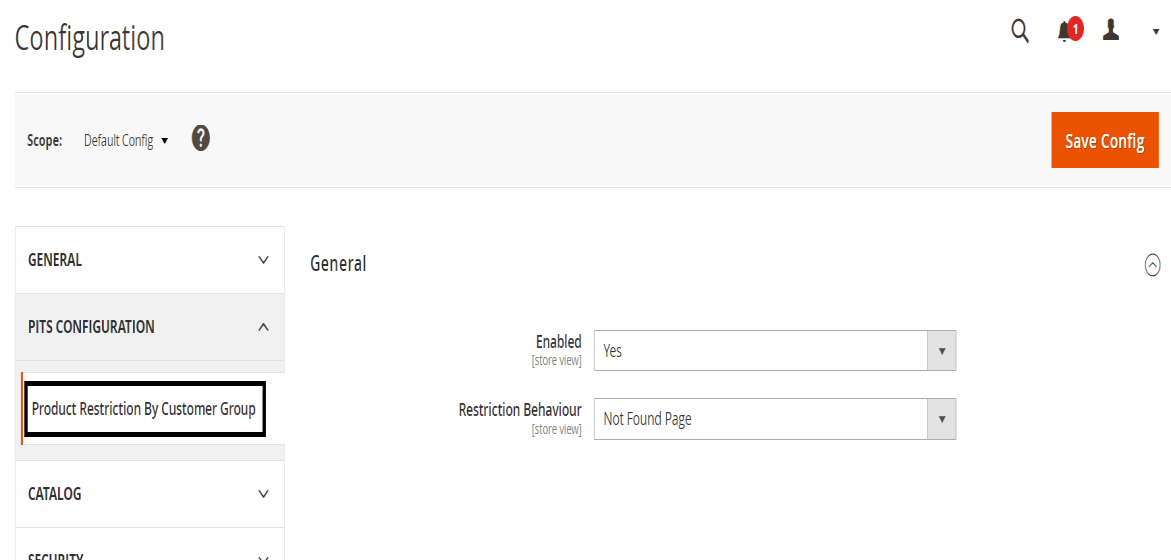Open the Default Config scope switcher
Screen dimensions: 1171x560
click(x=126, y=141)
